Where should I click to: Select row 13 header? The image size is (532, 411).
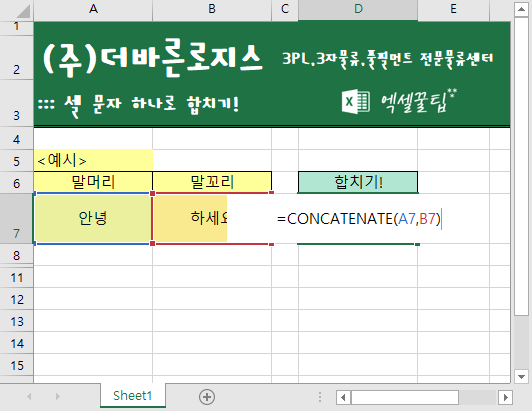tap(16, 321)
